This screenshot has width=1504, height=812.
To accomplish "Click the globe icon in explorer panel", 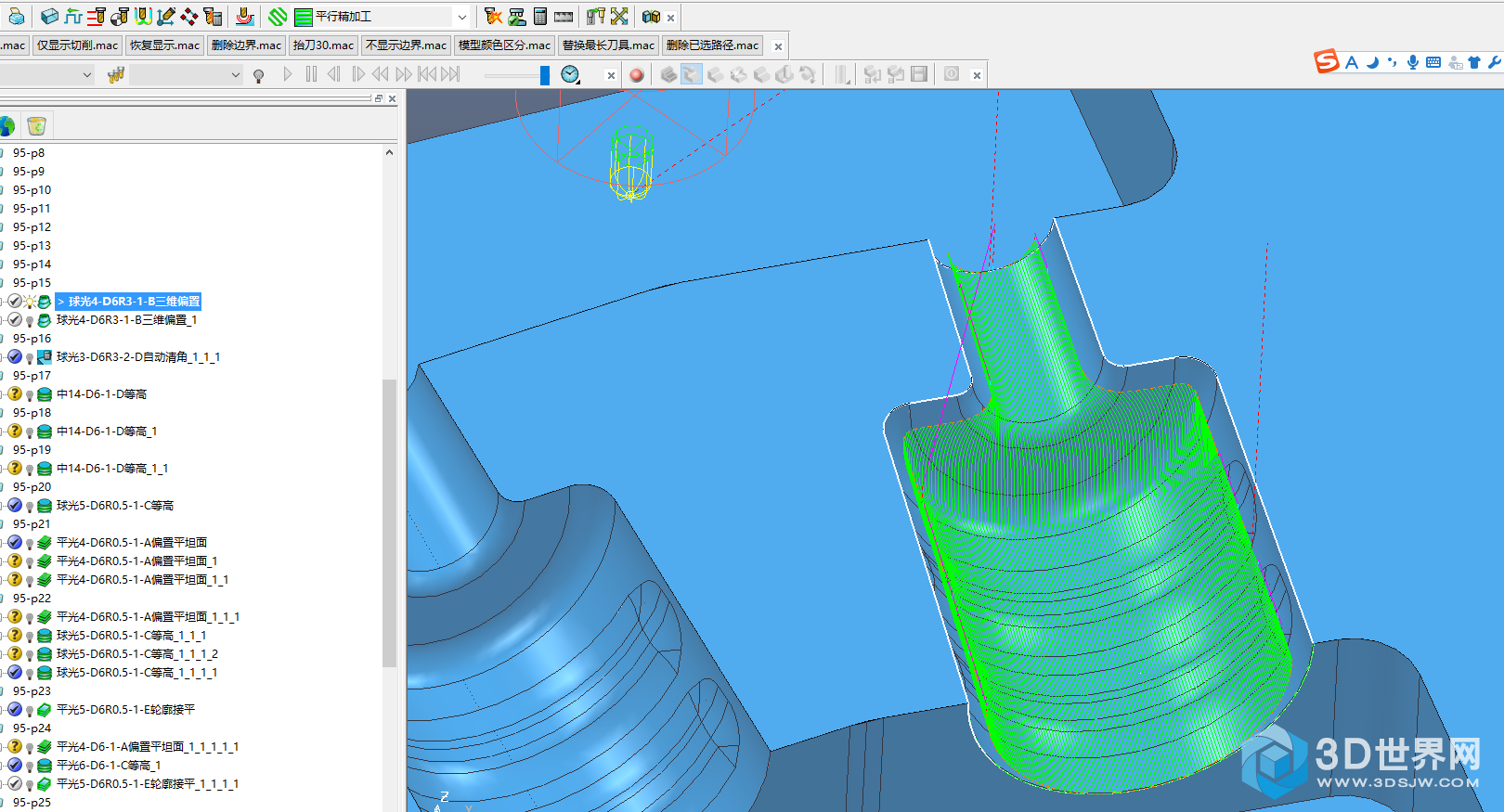I will tap(7, 125).
